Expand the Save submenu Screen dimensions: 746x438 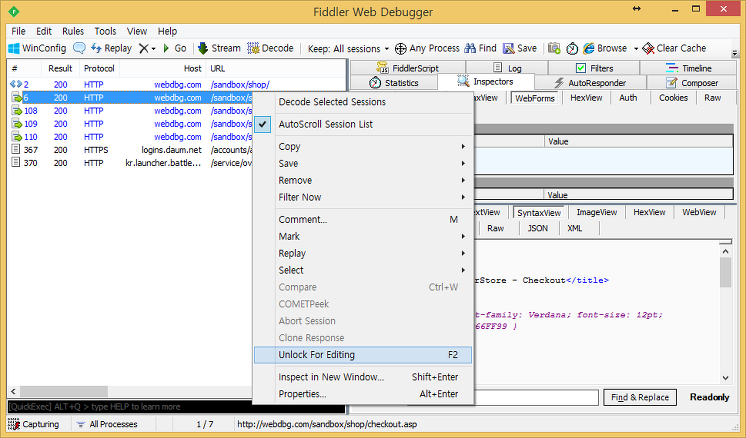coord(363,163)
